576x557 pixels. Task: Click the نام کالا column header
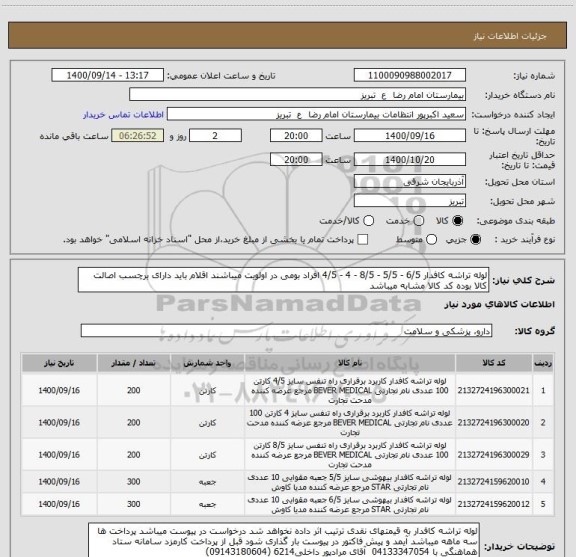pyautogui.click(x=350, y=363)
